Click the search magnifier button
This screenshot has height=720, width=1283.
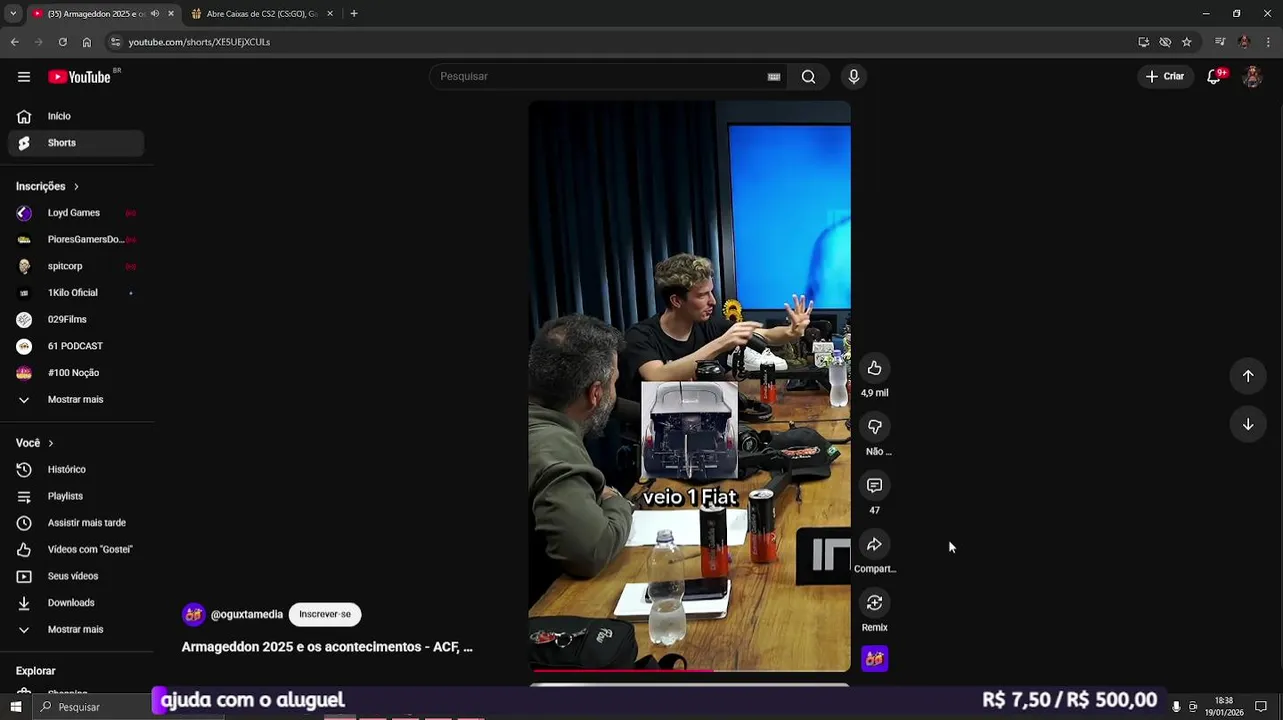click(x=808, y=77)
